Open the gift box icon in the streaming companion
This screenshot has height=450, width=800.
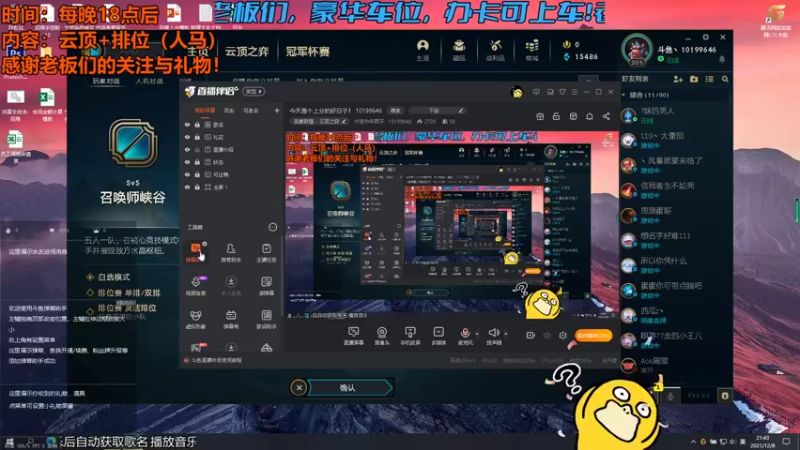coord(540,116)
